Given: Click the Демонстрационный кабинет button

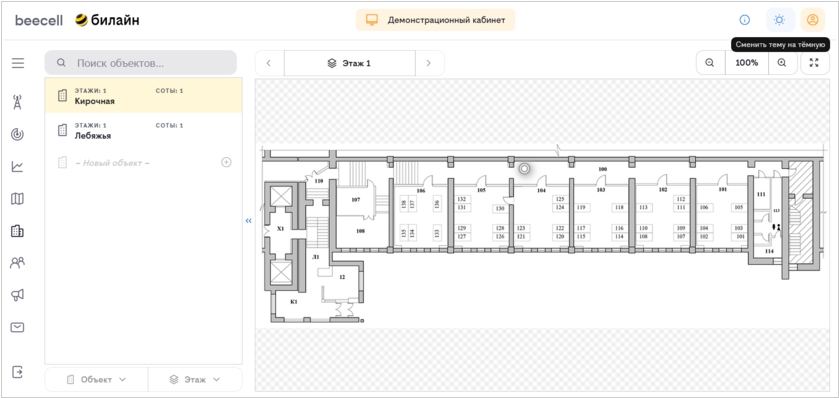Looking at the screenshot, I should (x=436, y=20).
